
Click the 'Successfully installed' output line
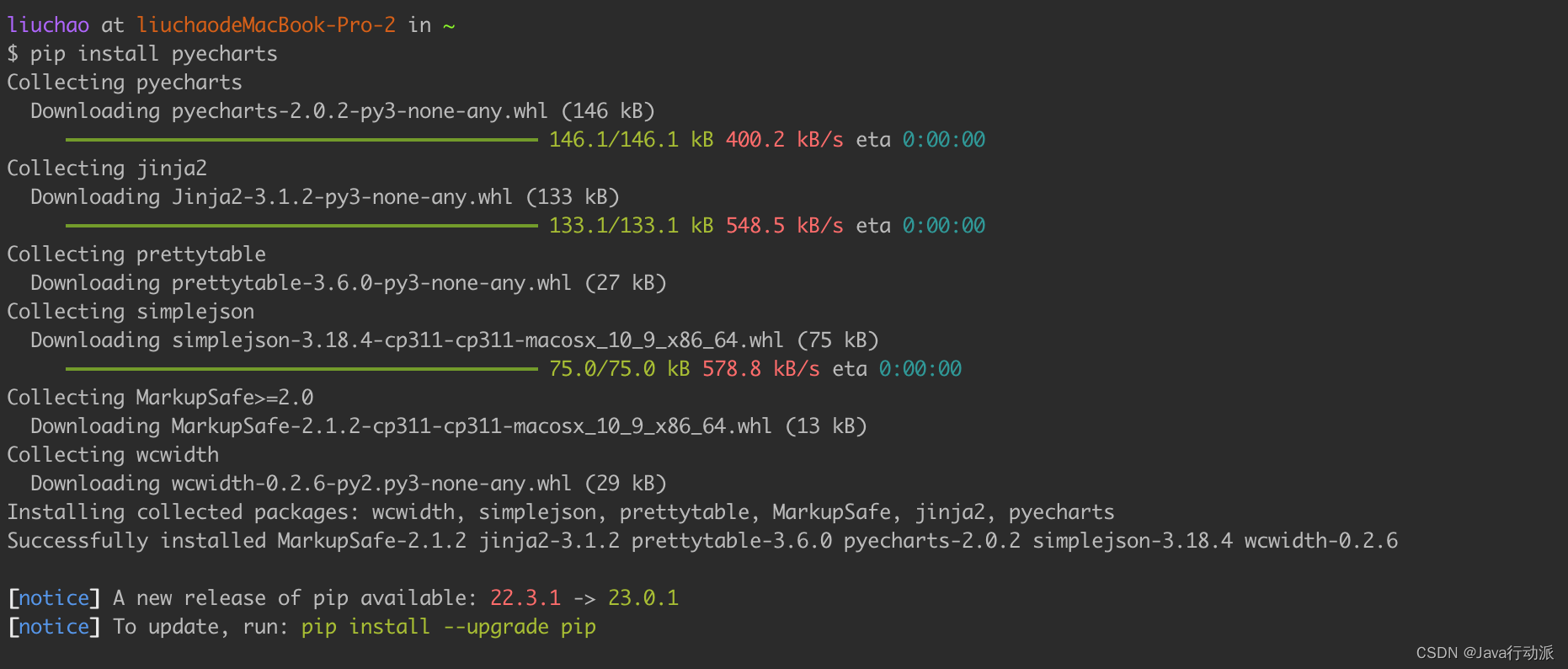(x=702, y=541)
